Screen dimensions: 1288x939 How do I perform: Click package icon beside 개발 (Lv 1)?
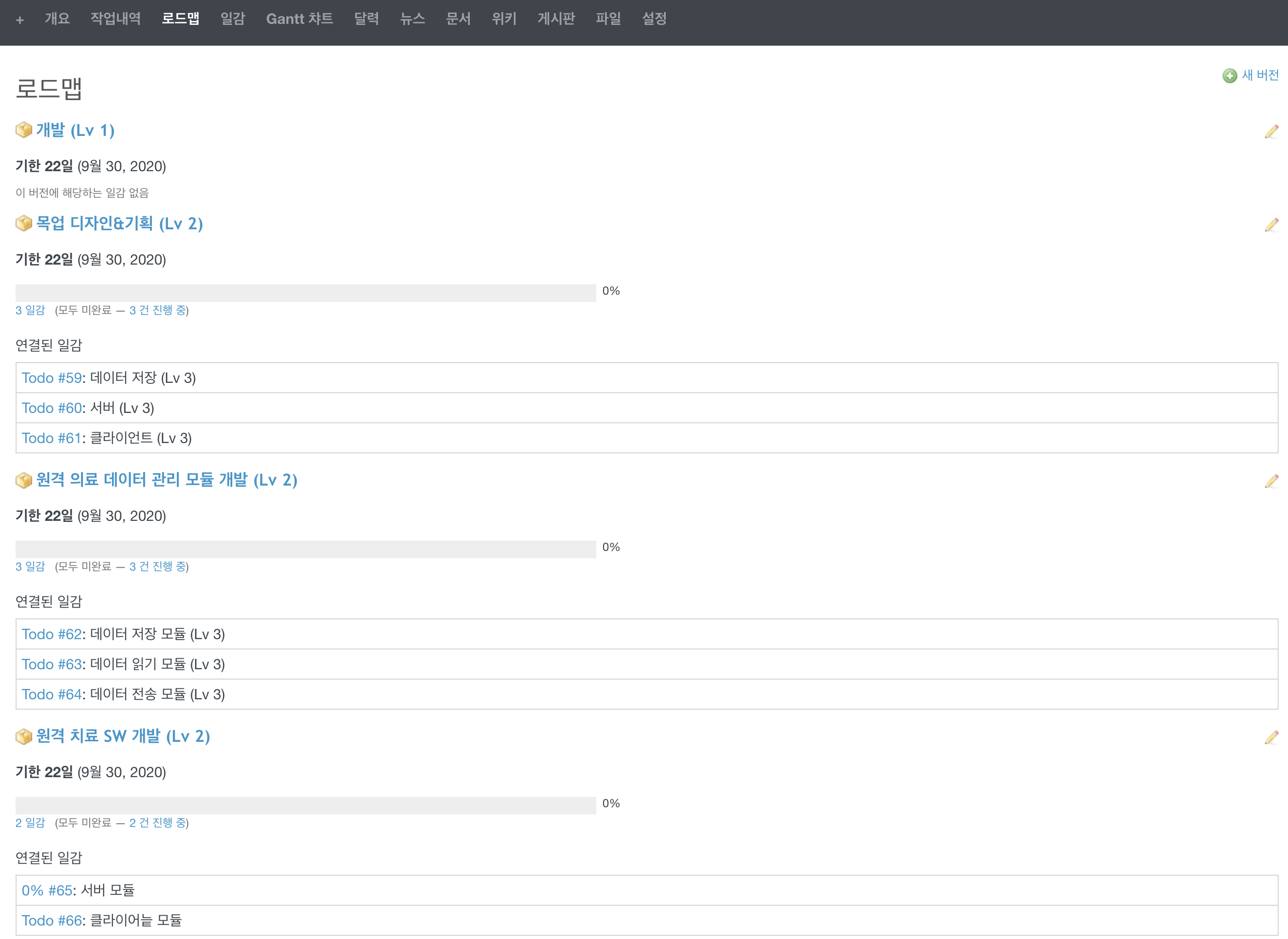tap(23, 130)
